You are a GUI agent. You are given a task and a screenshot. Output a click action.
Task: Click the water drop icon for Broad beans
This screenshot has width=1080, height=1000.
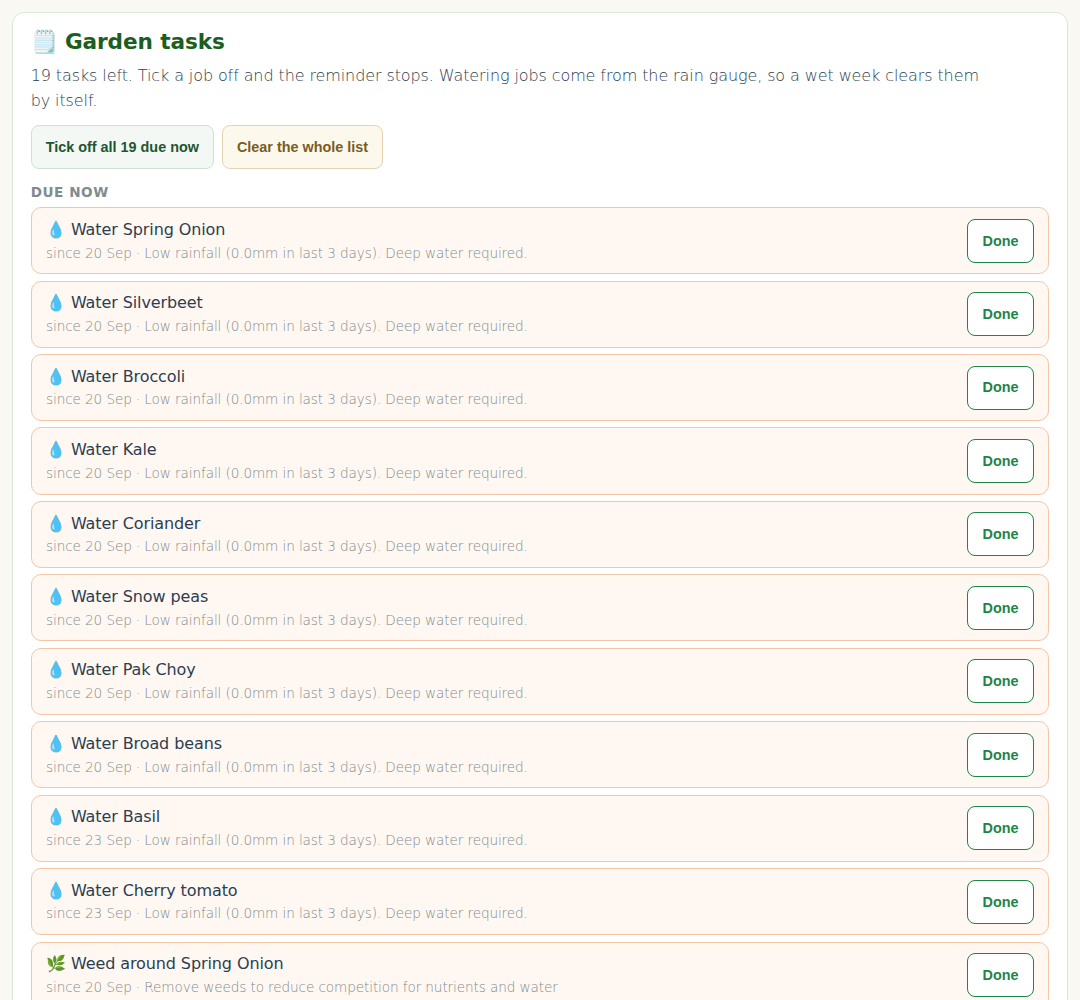(56, 743)
